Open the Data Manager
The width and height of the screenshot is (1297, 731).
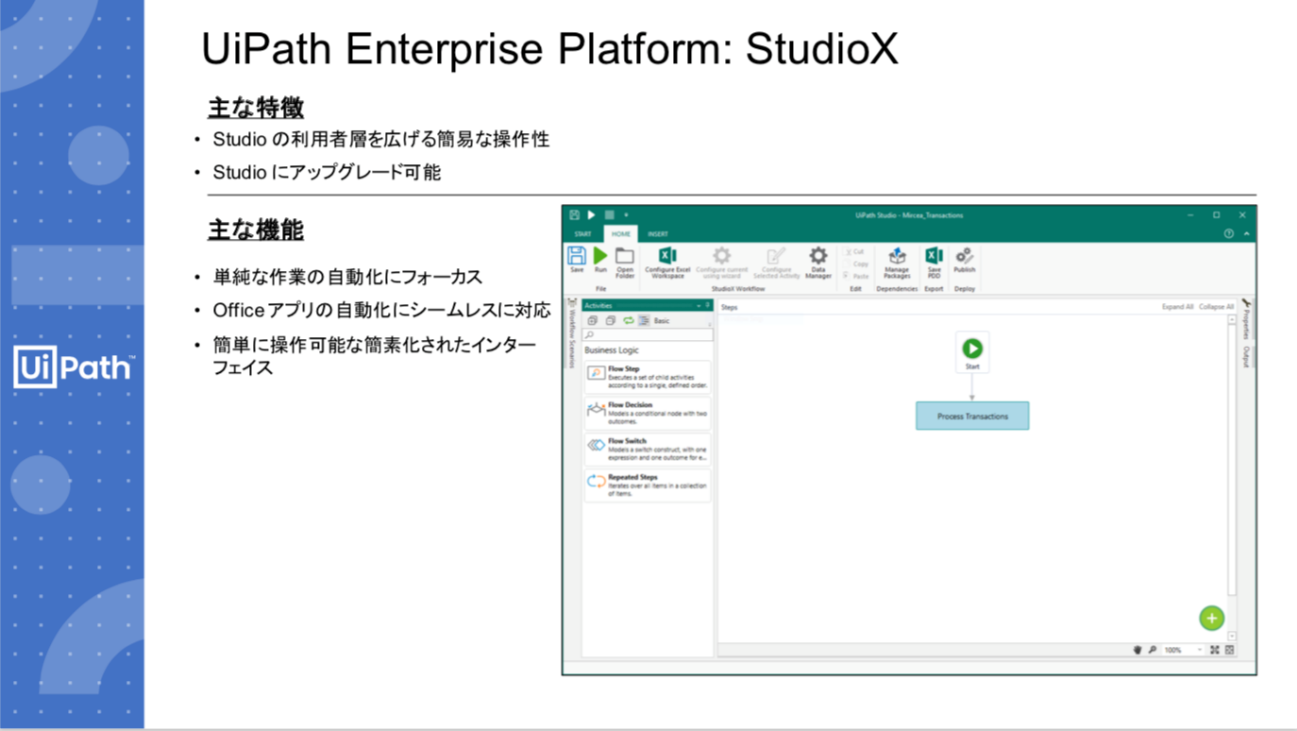[x=818, y=262]
